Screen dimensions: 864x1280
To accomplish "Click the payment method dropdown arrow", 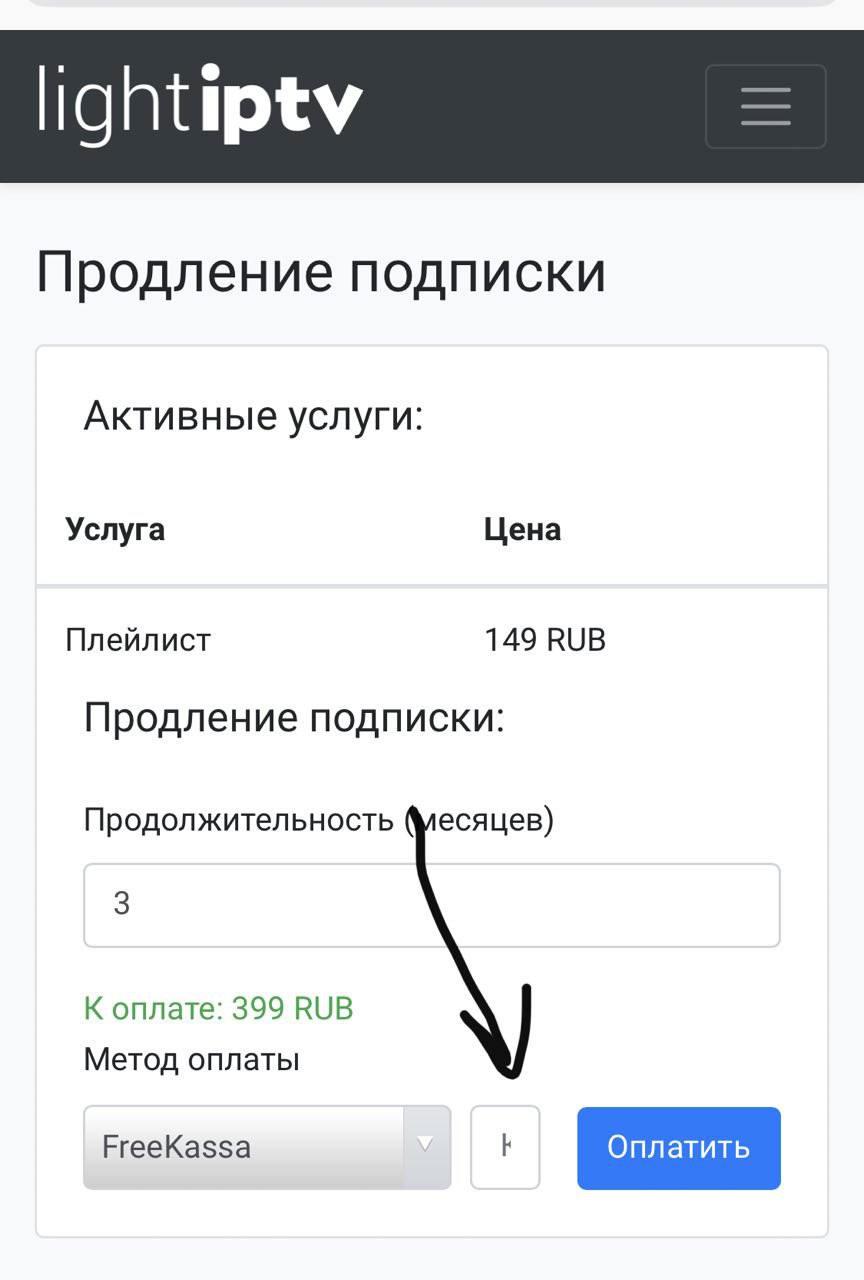I will [x=426, y=1146].
